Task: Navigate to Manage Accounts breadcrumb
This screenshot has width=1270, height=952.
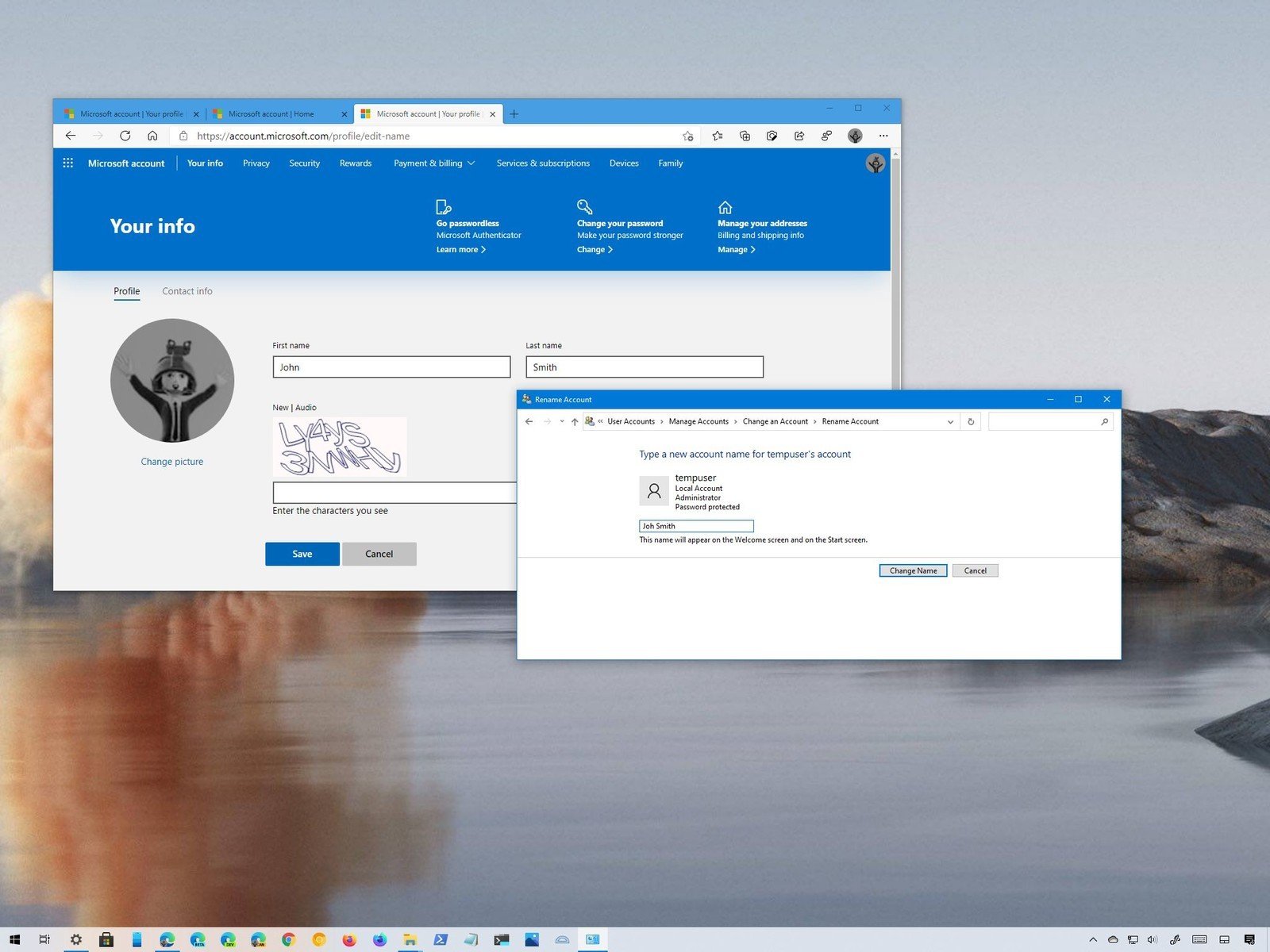Action: pos(698,421)
